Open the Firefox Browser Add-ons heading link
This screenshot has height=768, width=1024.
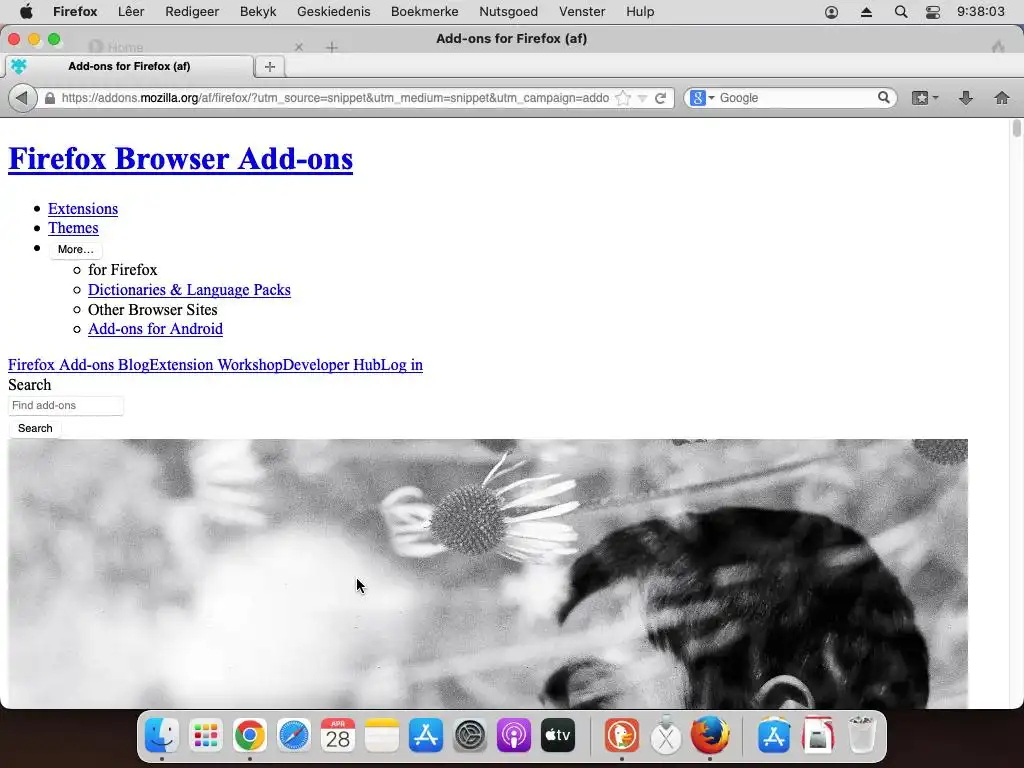click(180, 159)
